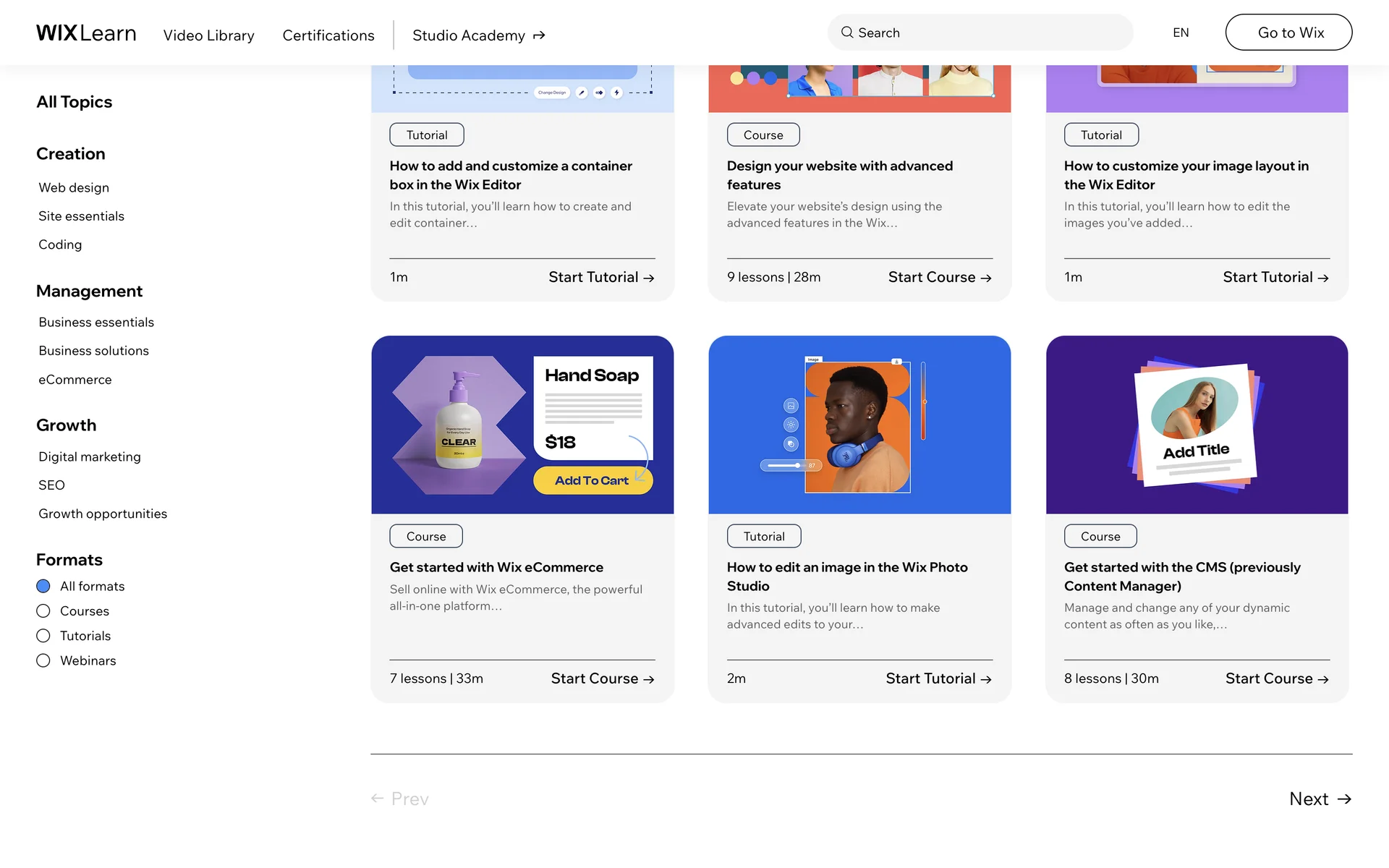The height and width of the screenshot is (868, 1389).
Task: Open the Certifications menu item
Action: pyautogui.click(x=328, y=35)
